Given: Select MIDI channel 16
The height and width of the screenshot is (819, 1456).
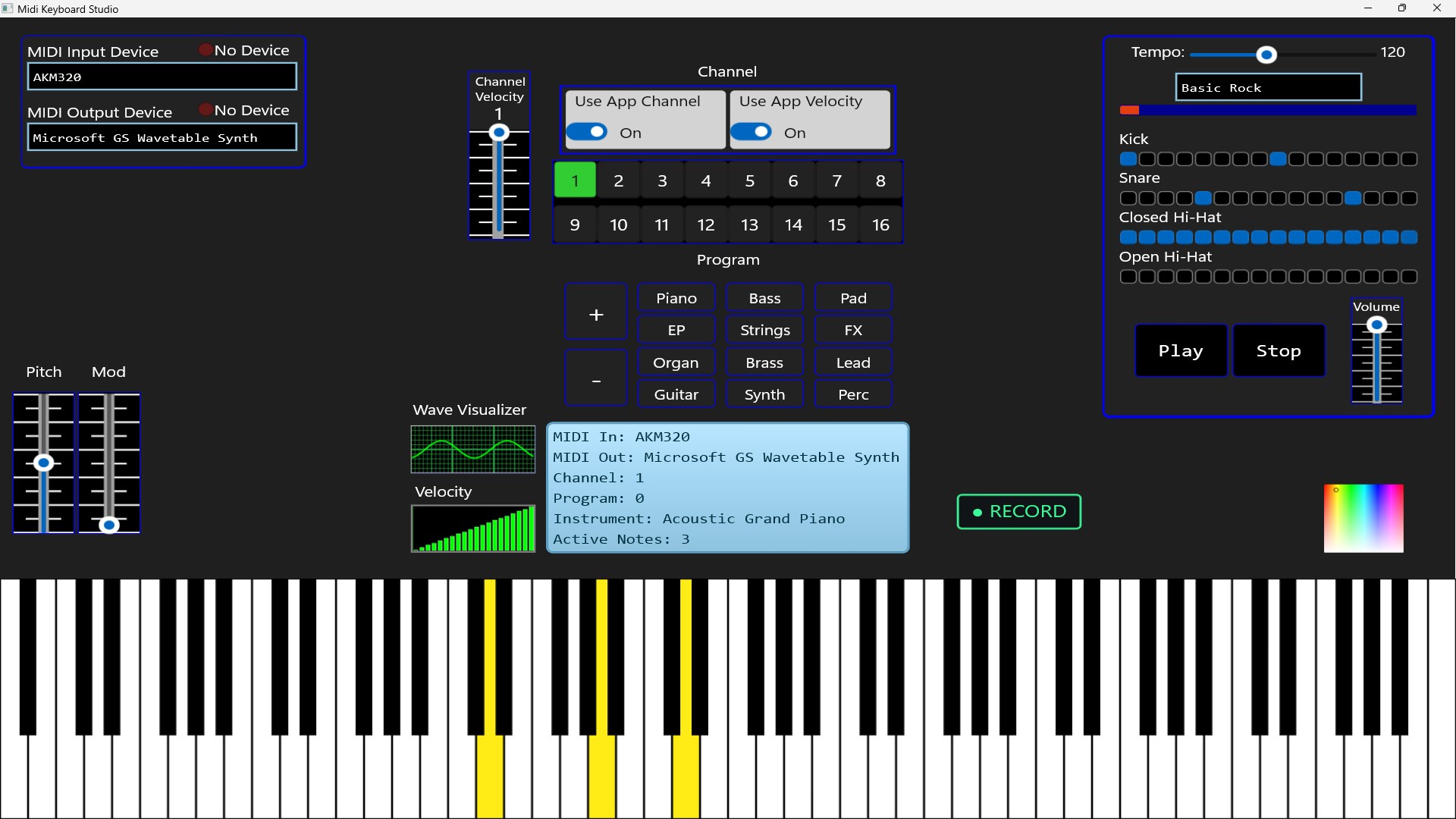Looking at the screenshot, I should point(880,224).
